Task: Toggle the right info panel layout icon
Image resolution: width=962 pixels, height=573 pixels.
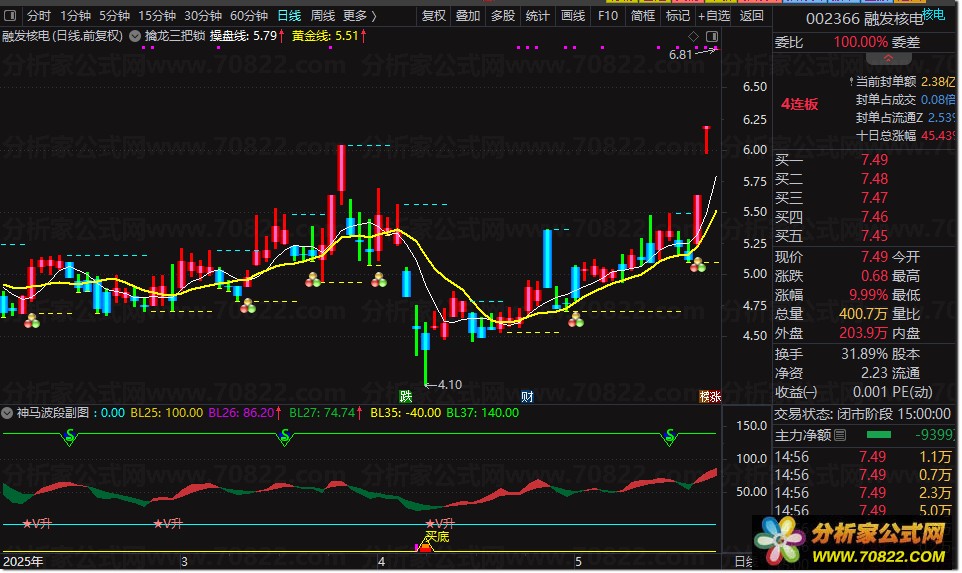Action: point(712,37)
